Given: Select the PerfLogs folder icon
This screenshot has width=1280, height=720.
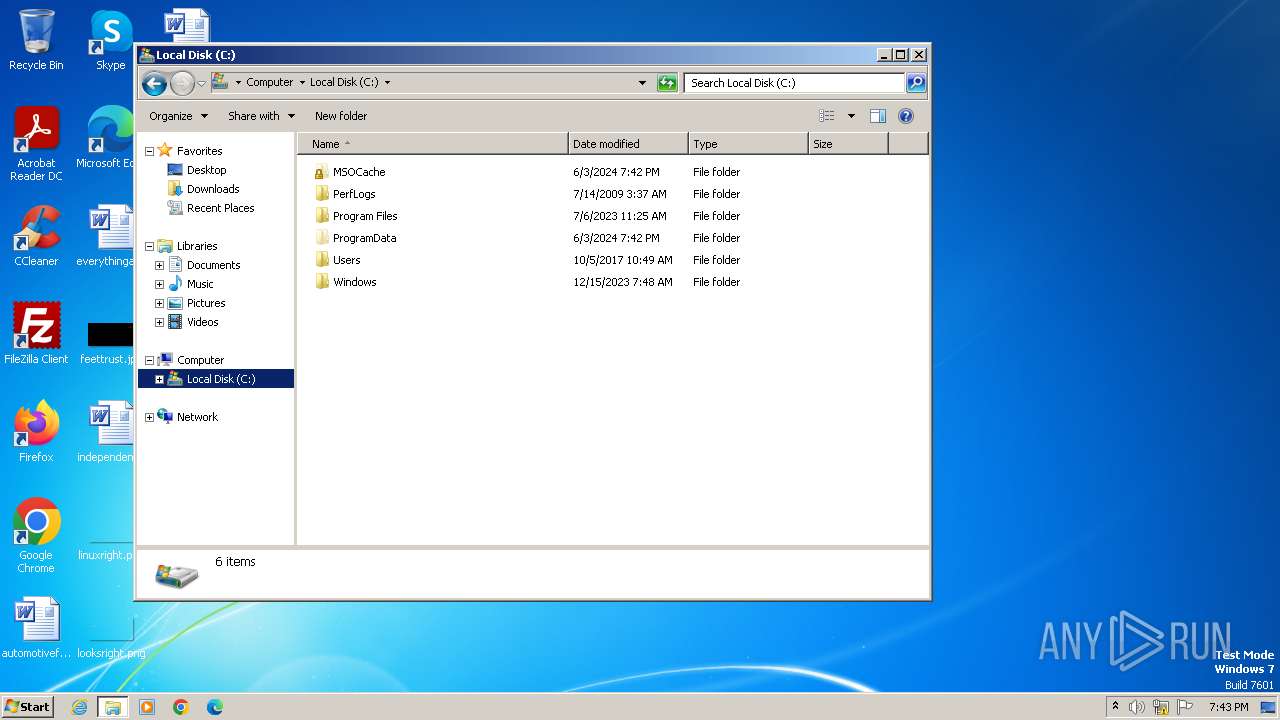Looking at the screenshot, I should (321, 194).
